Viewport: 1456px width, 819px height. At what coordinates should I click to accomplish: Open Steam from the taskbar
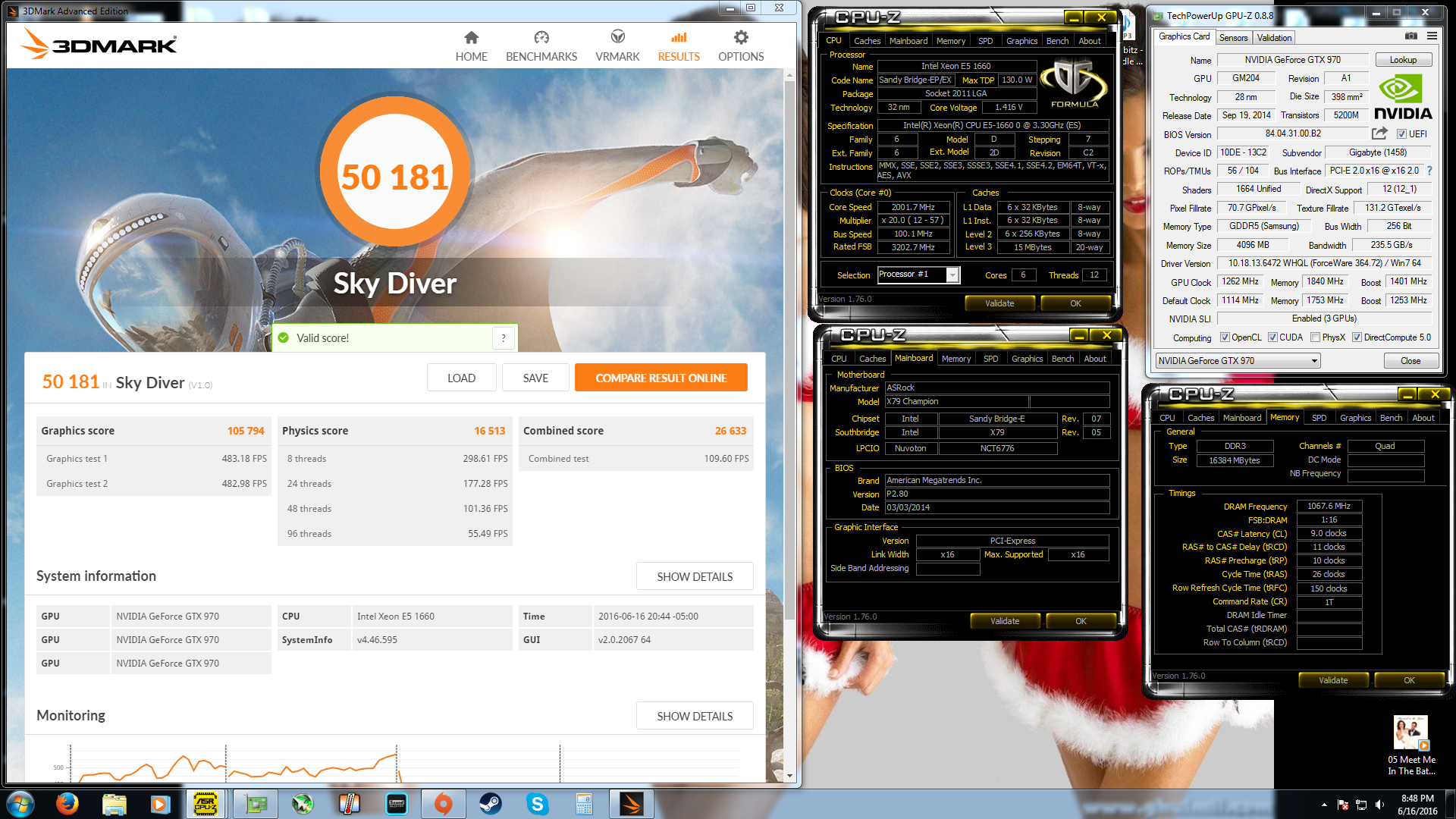point(491,804)
